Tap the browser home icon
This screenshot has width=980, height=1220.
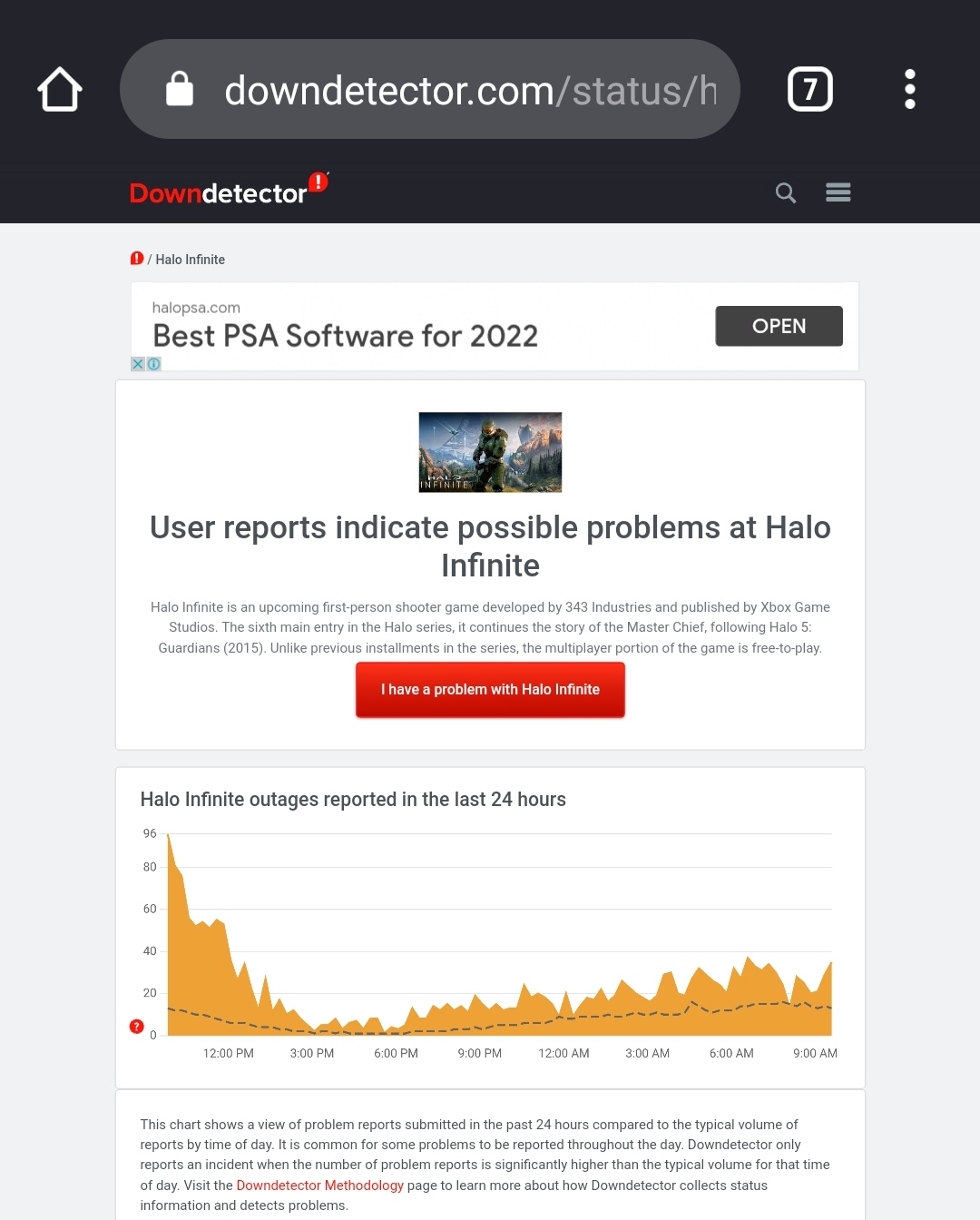(60, 89)
